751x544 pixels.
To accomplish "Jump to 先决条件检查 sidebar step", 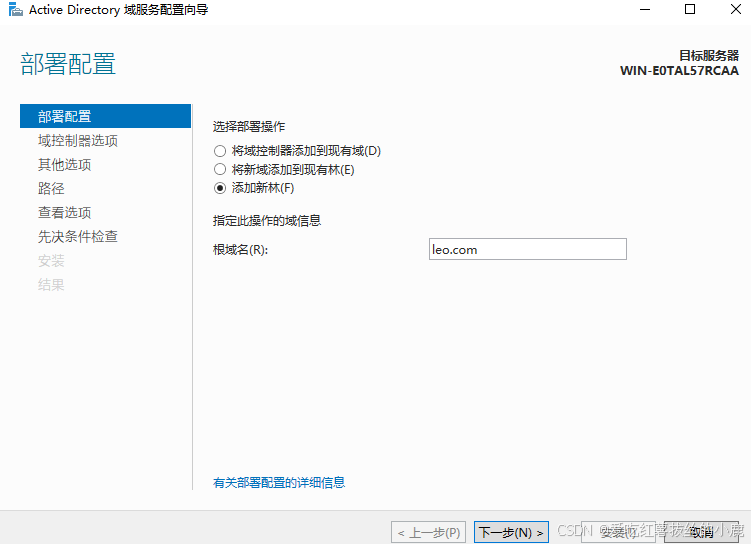I will (x=78, y=237).
